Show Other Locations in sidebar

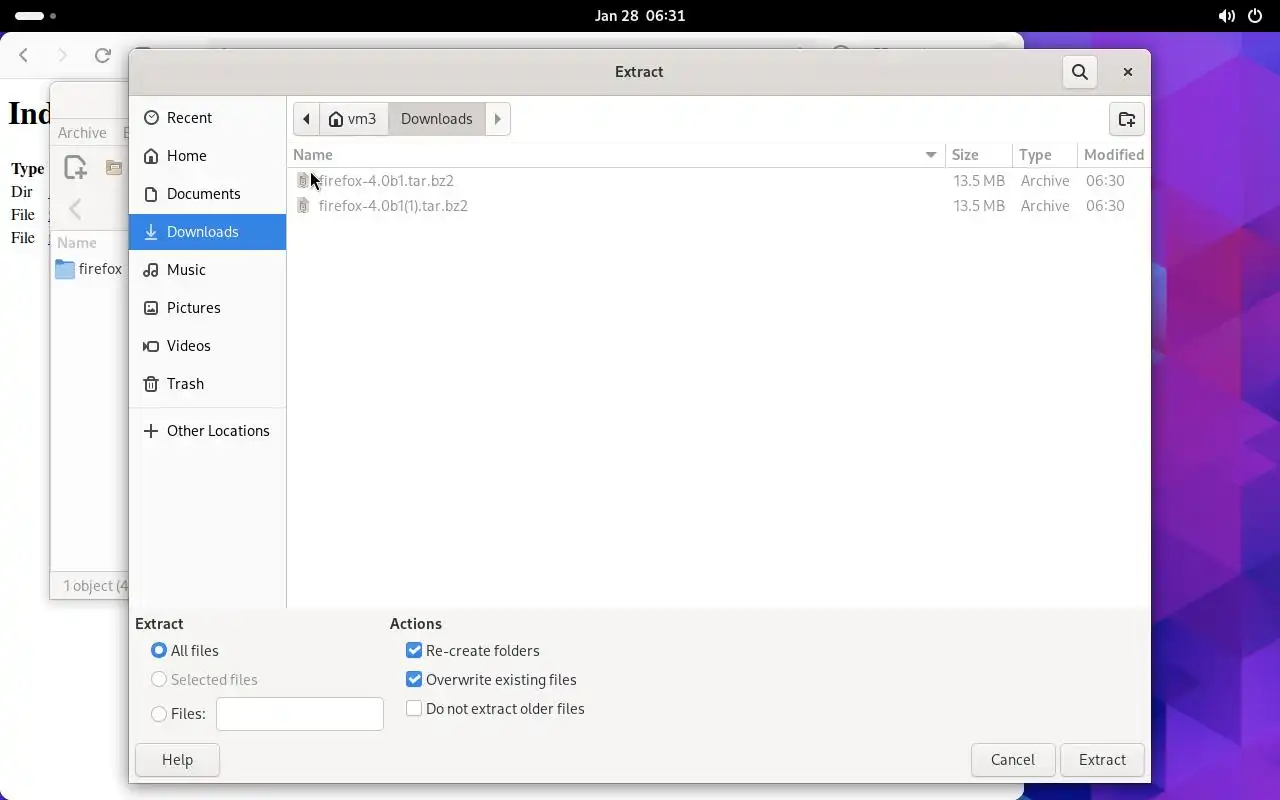pos(207,431)
